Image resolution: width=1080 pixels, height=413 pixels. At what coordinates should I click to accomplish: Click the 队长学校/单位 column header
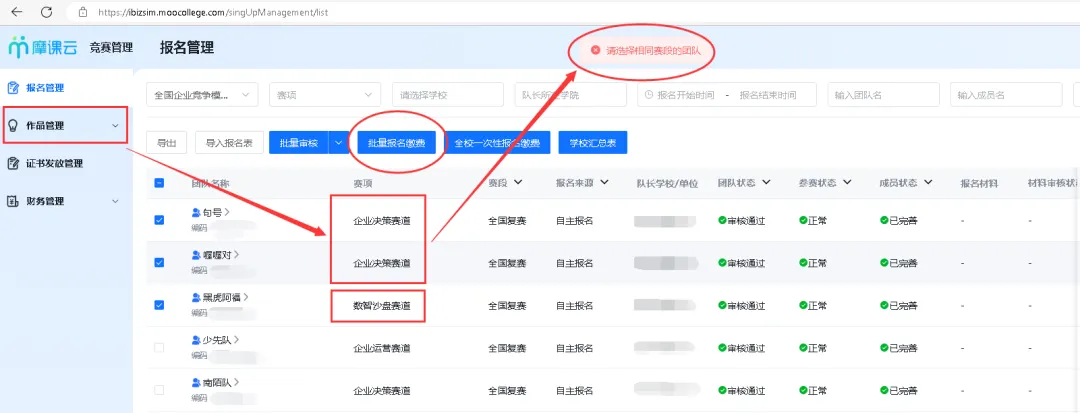click(667, 183)
